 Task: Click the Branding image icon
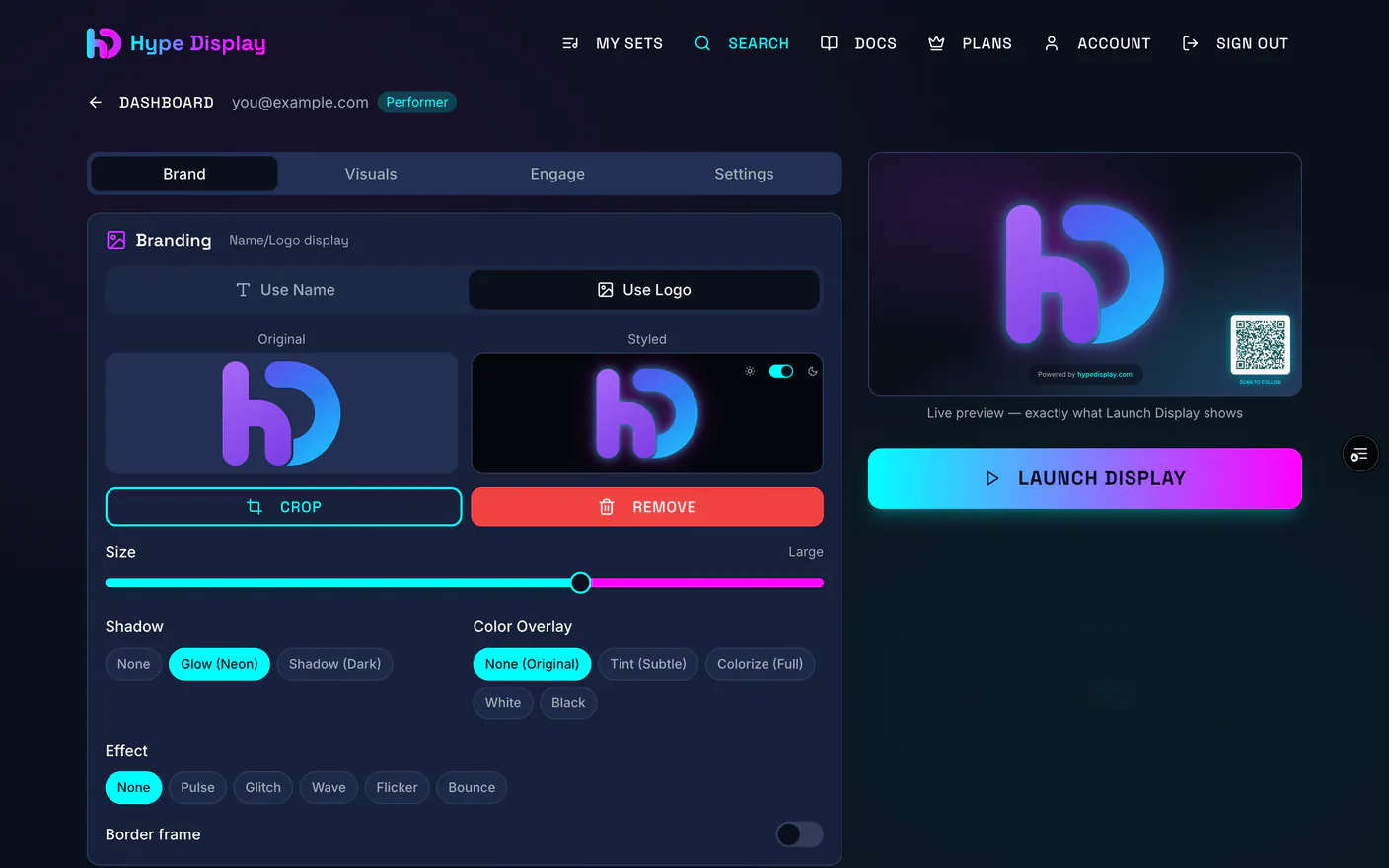115,240
